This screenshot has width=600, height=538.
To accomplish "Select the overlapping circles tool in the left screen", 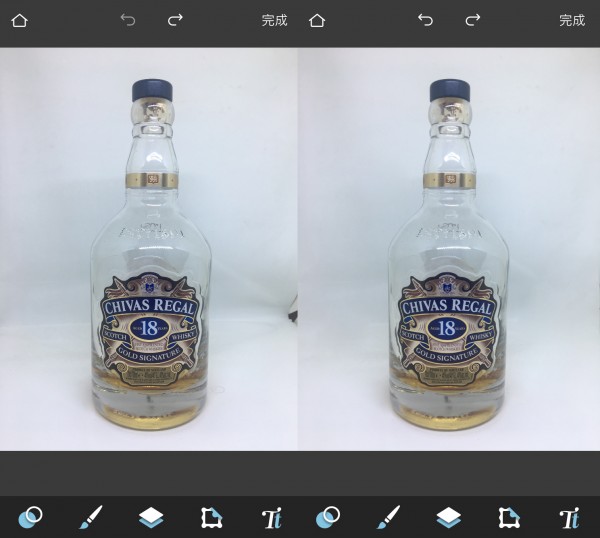I will tap(31, 517).
